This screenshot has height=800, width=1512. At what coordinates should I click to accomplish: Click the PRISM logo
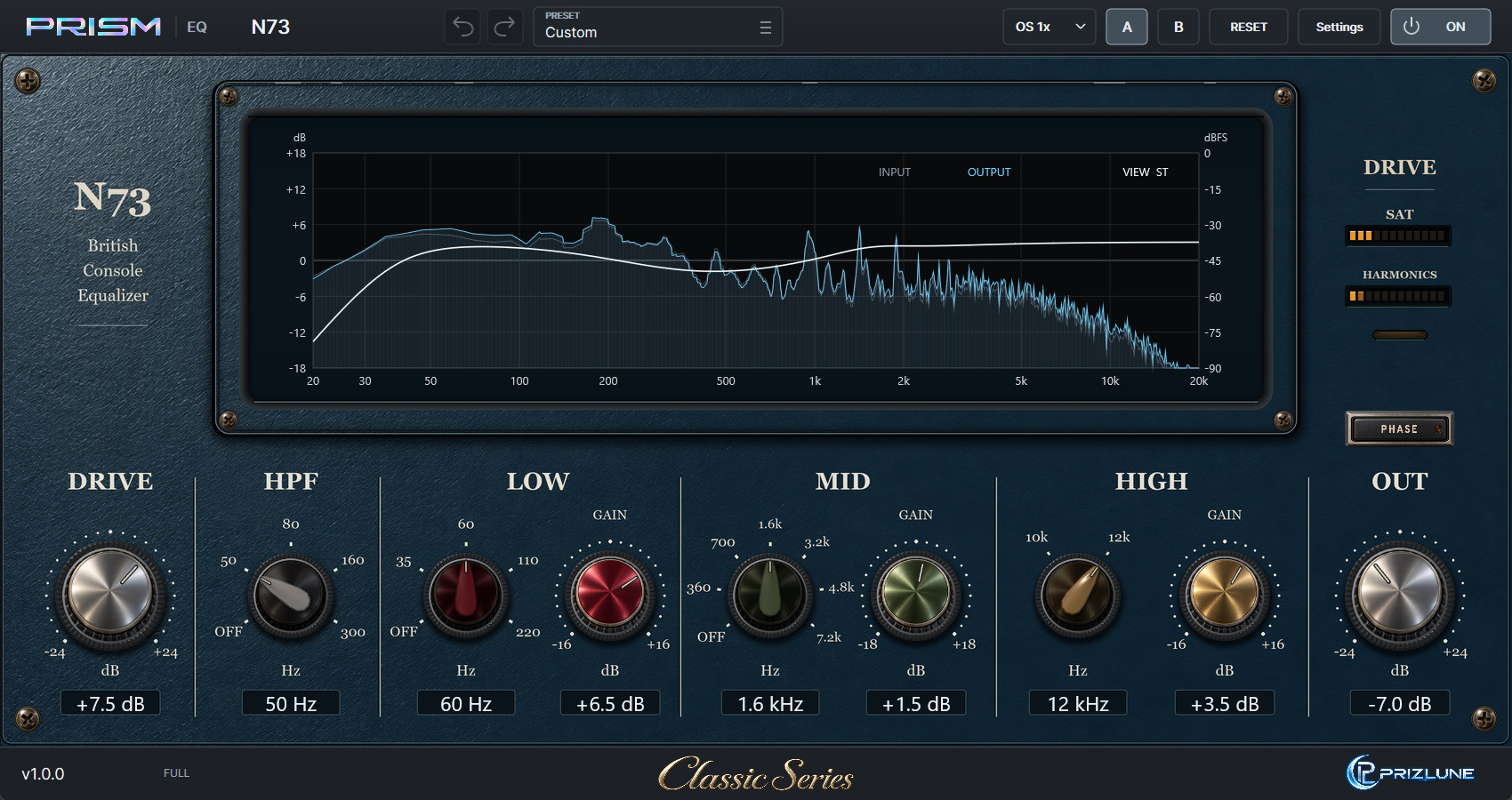[93, 27]
